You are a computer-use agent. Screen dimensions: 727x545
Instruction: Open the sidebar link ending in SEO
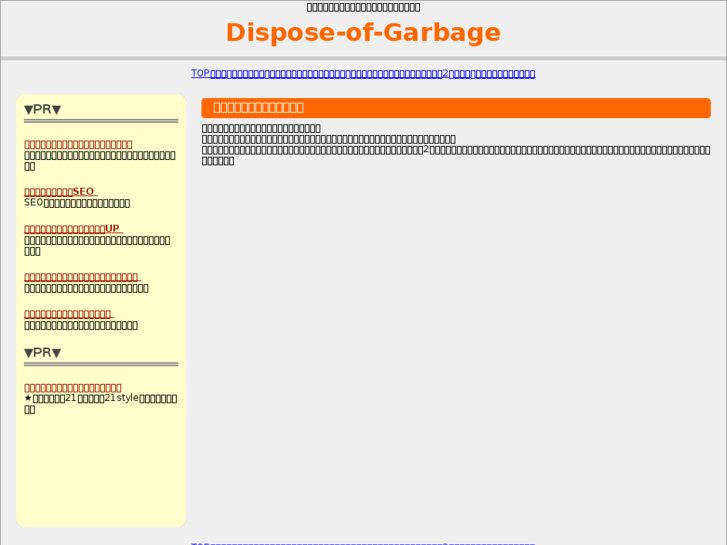[60, 192]
